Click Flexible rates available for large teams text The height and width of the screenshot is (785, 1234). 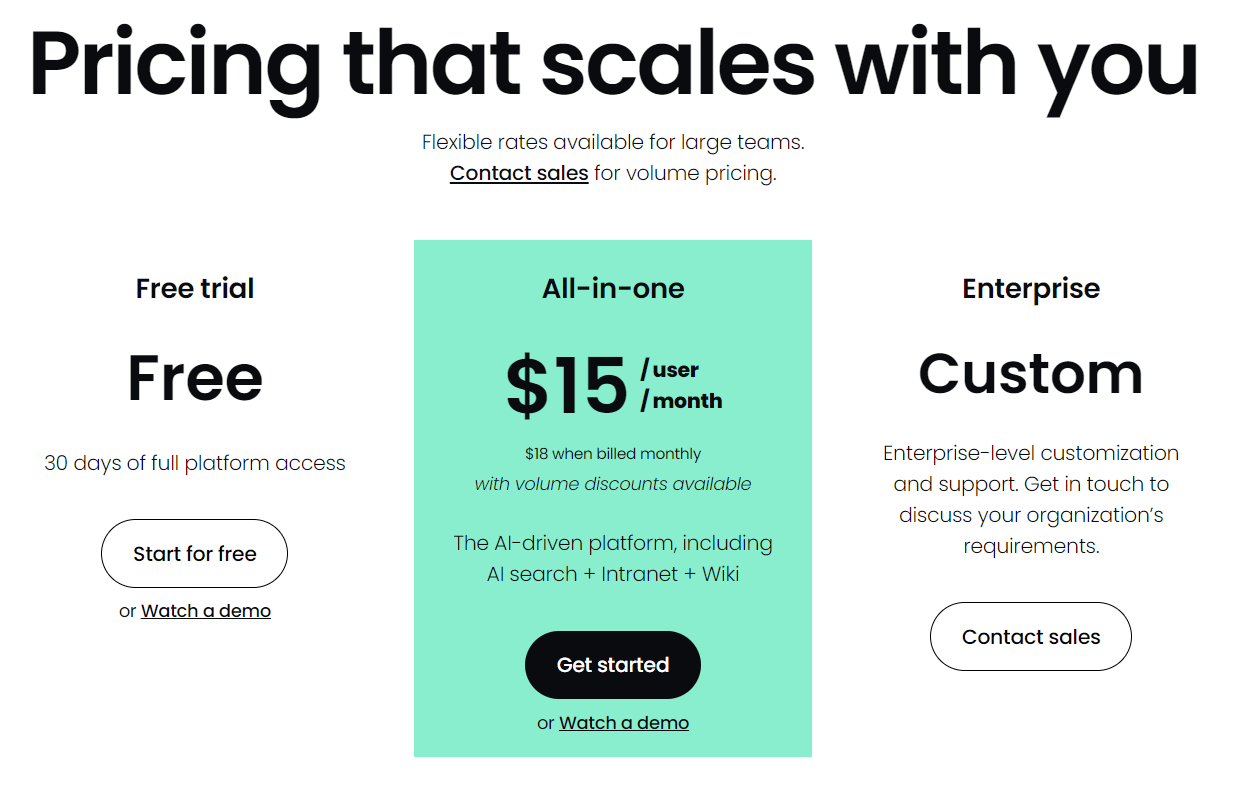(613, 142)
